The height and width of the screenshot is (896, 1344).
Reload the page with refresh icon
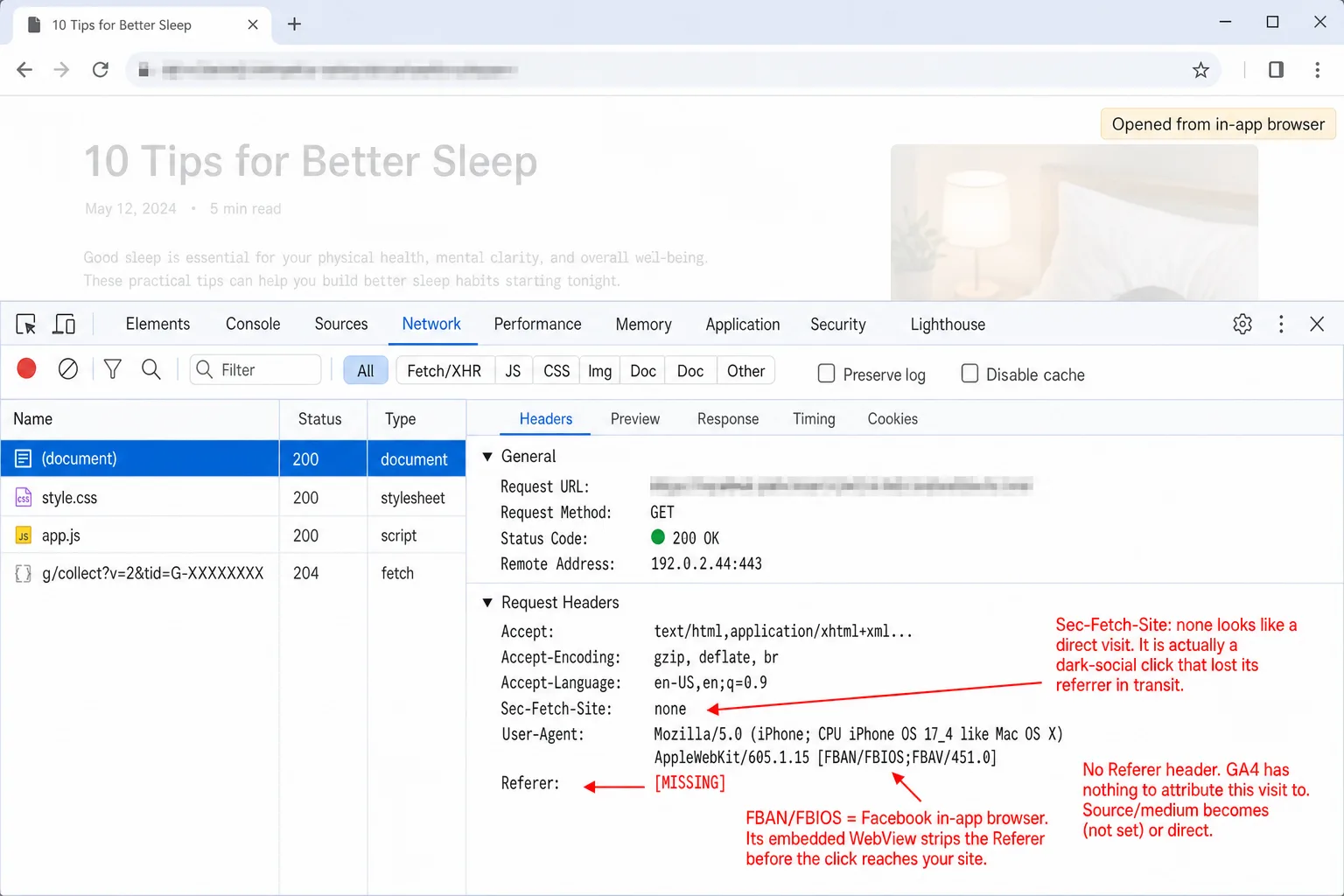click(x=101, y=70)
